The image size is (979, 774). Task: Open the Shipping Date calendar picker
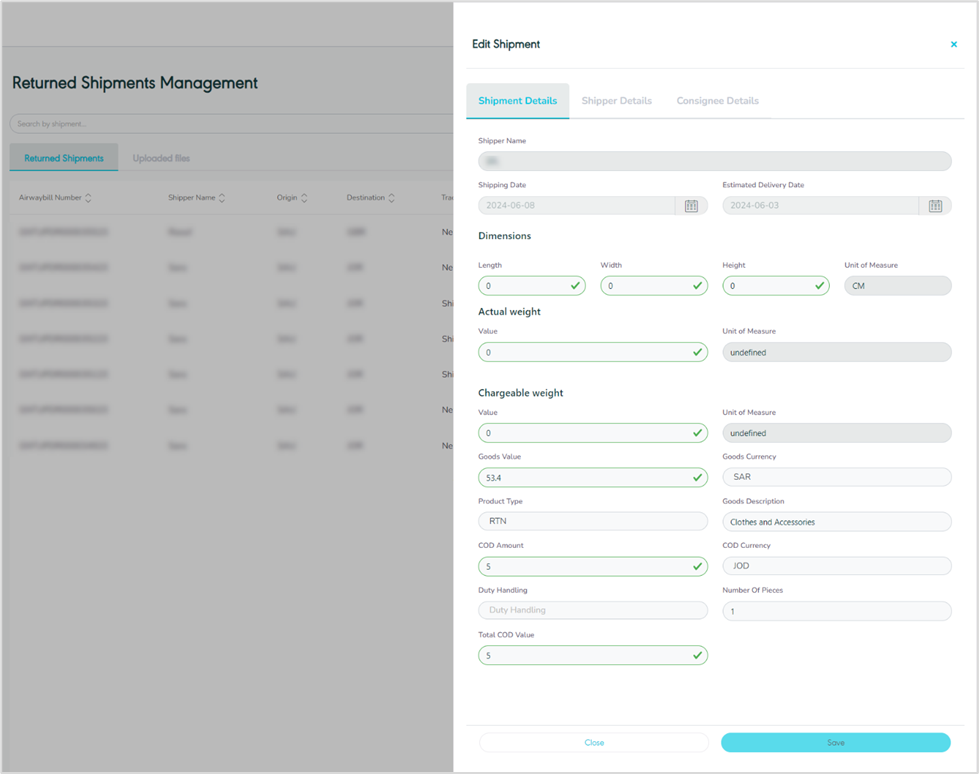pos(691,206)
